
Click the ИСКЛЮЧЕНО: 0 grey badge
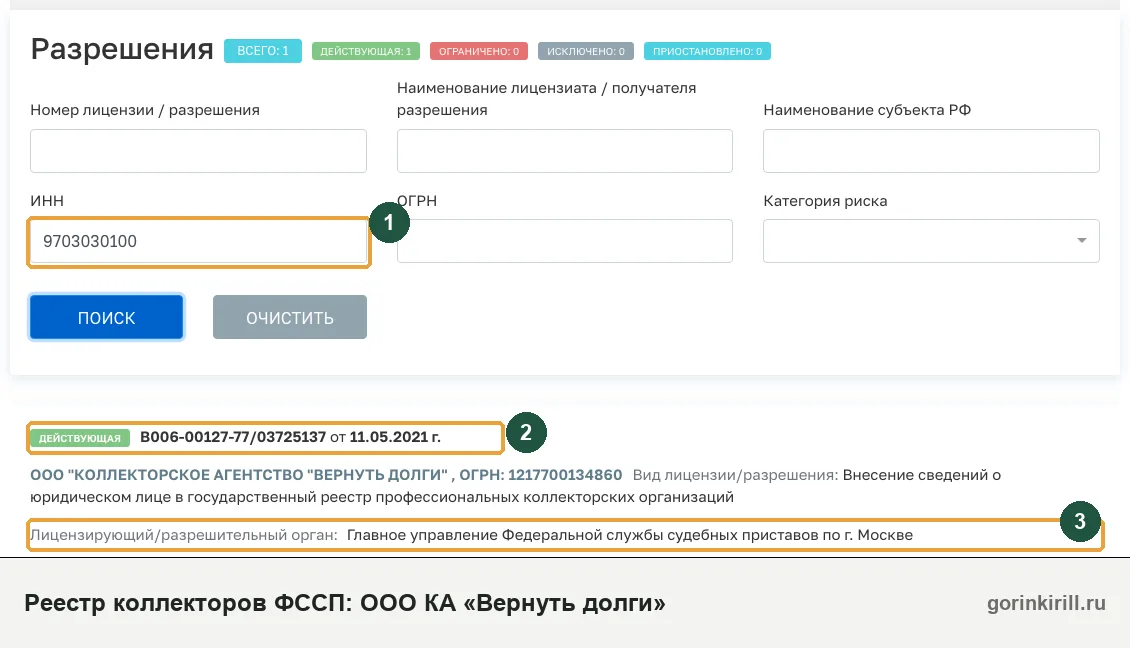click(x=586, y=51)
